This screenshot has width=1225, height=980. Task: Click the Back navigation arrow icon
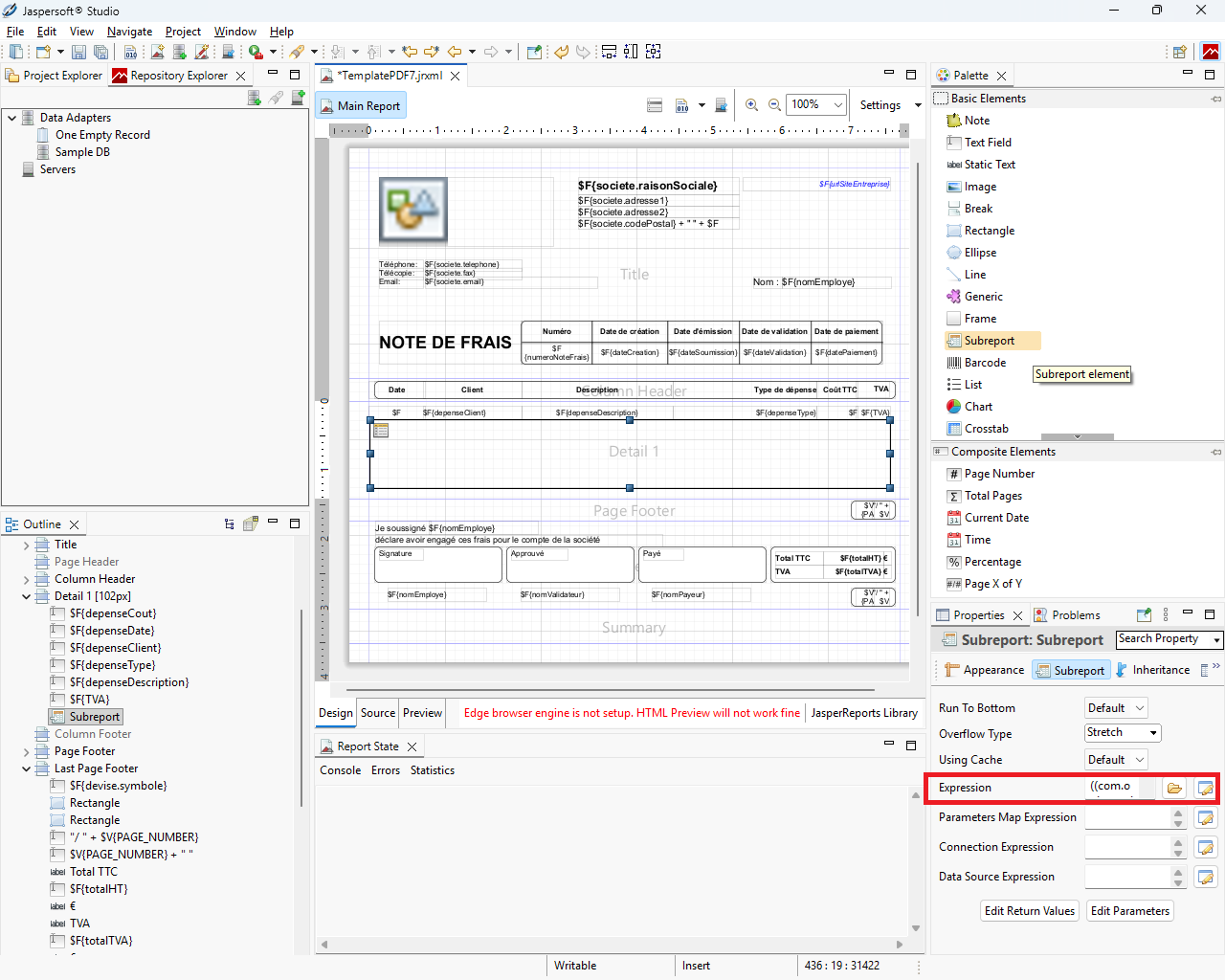(x=455, y=52)
